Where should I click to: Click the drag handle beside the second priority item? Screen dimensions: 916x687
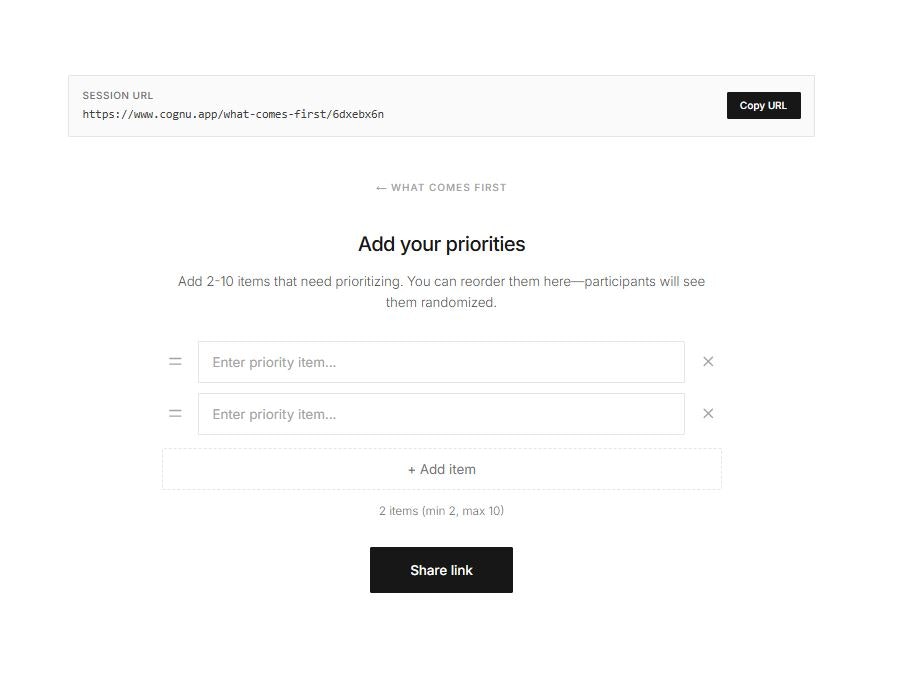[175, 413]
